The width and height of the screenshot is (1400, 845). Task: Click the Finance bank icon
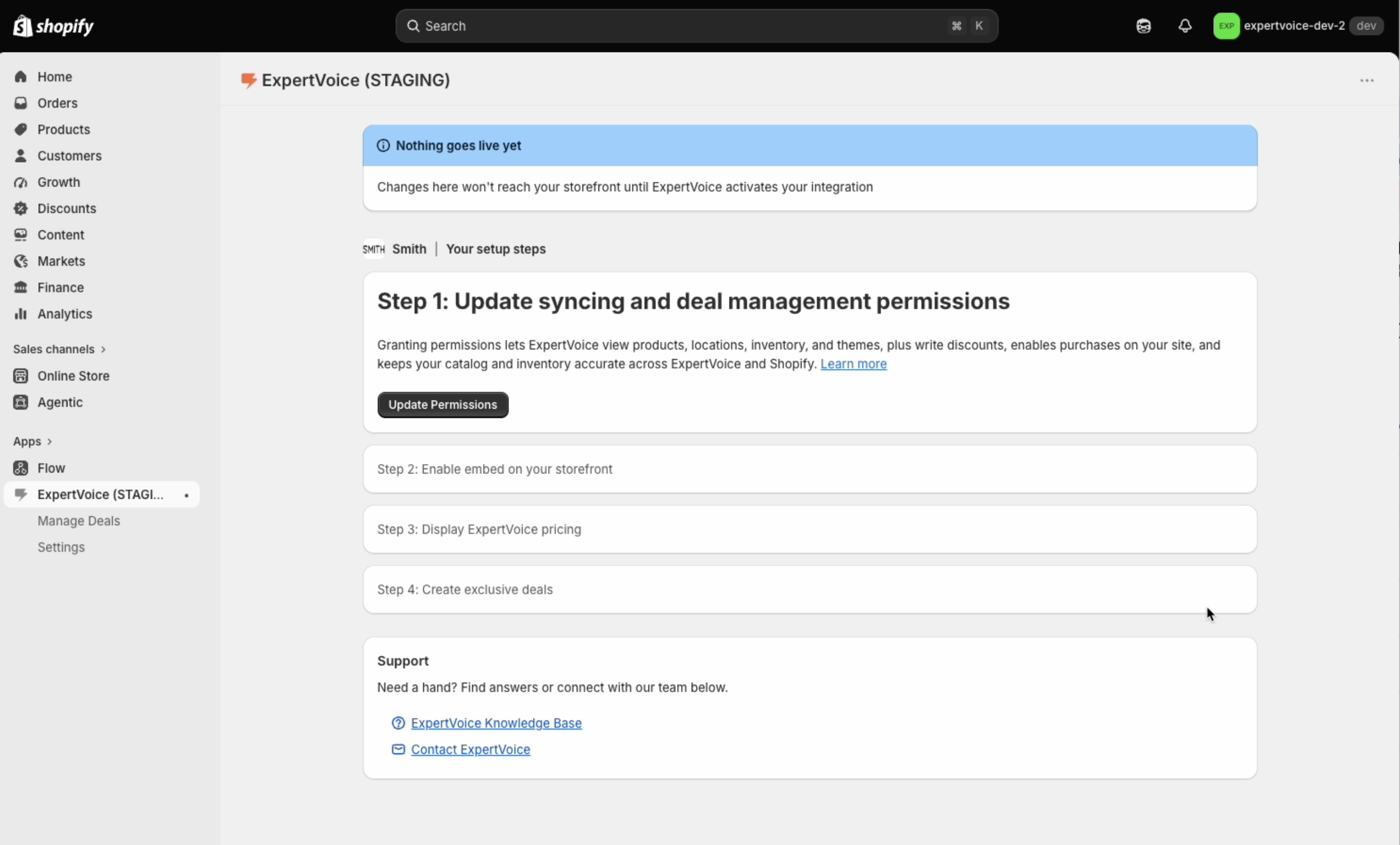[x=21, y=288]
